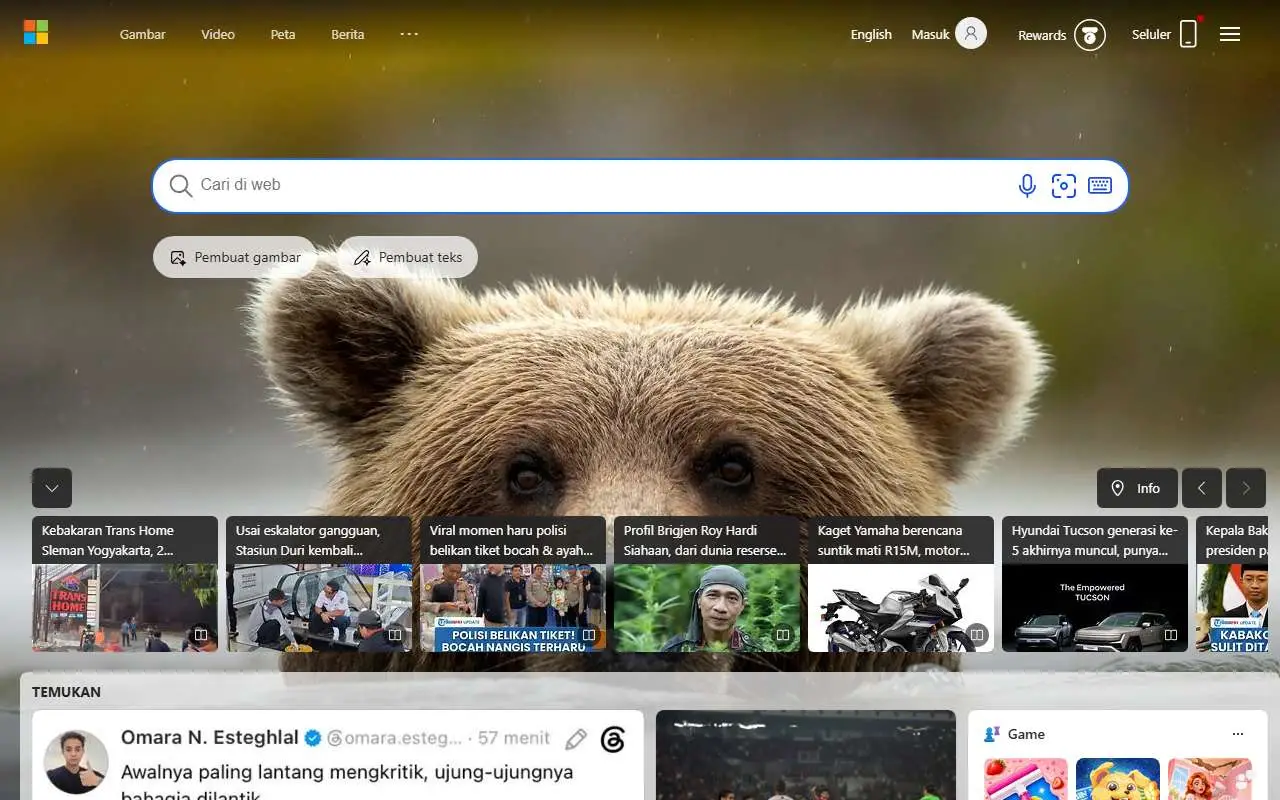Open image Info button

(x=1137, y=488)
